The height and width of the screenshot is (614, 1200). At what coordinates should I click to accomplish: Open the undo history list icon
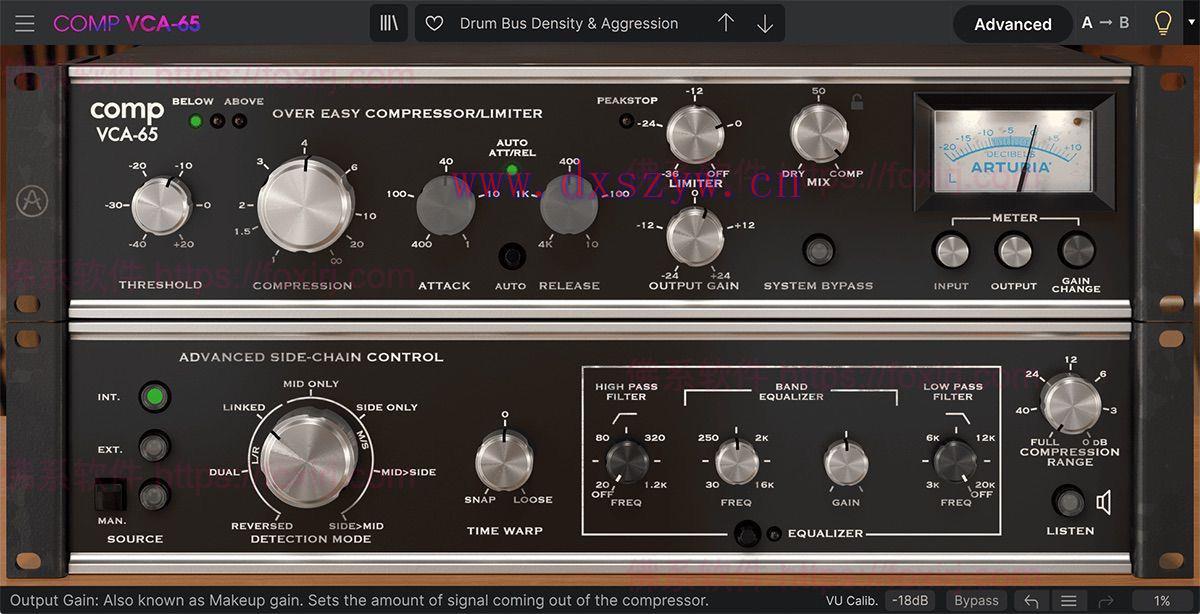1069,600
